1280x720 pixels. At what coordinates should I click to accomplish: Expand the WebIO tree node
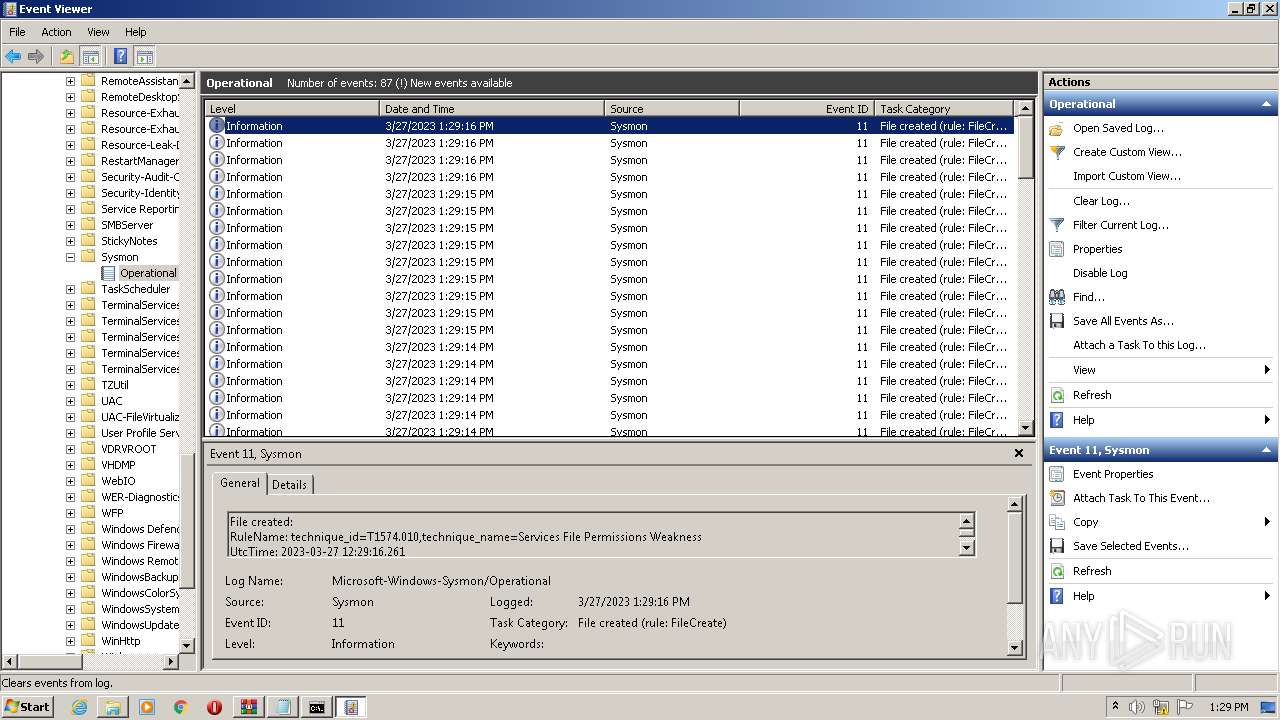[70, 481]
